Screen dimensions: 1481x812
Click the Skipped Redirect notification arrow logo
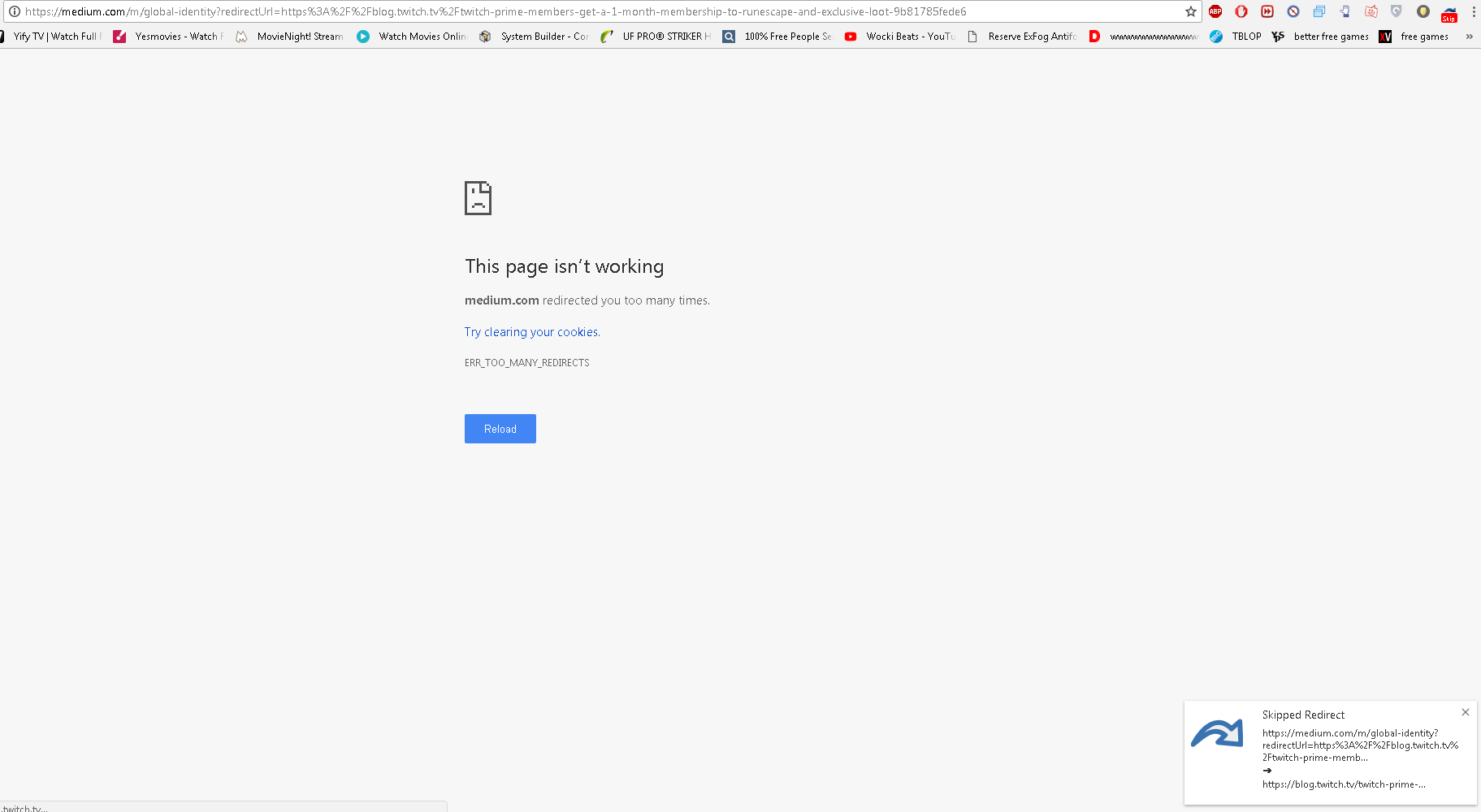(x=1217, y=733)
